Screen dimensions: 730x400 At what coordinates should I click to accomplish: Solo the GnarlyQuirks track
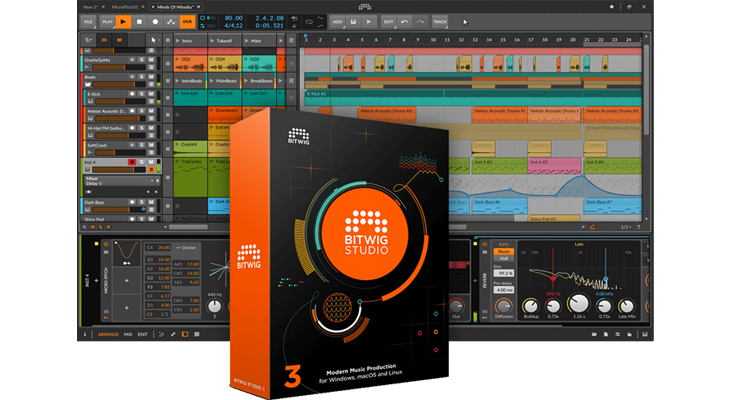[x=142, y=60]
